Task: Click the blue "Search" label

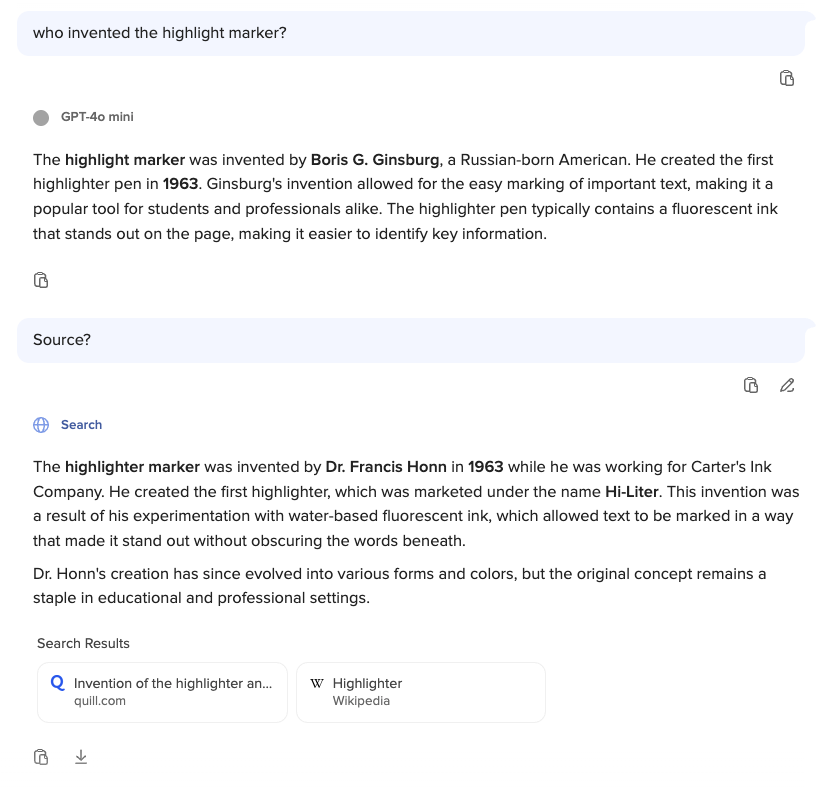Action: [81, 425]
